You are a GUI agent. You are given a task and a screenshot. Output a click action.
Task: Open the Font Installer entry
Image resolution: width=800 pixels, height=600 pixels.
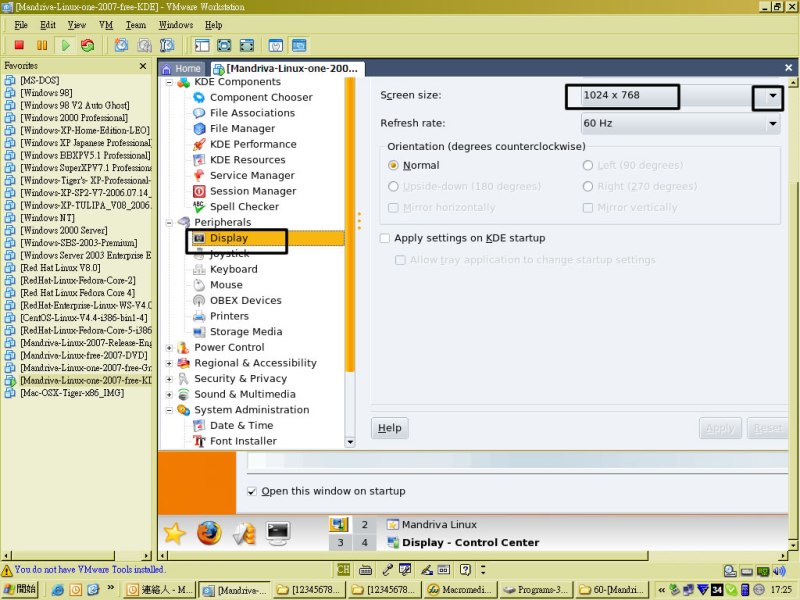click(x=243, y=441)
